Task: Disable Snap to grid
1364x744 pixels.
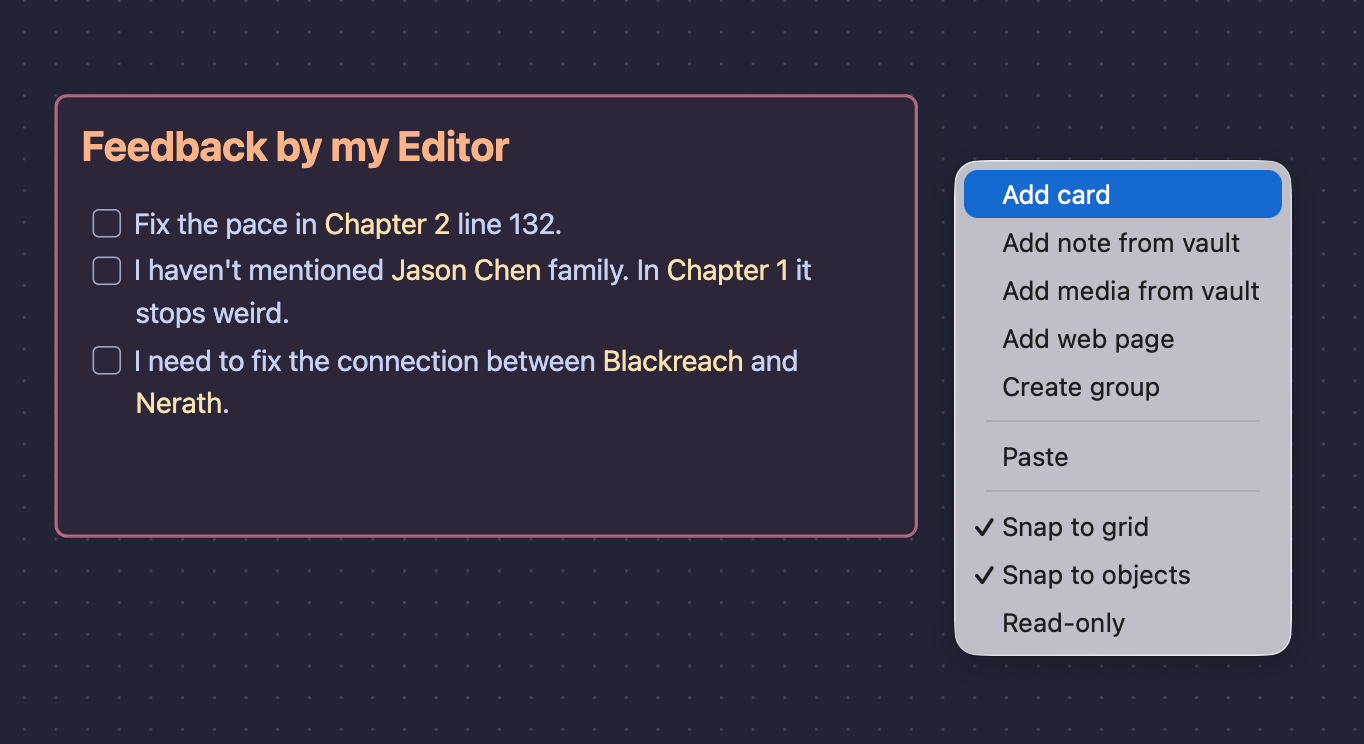Action: (x=1075, y=527)
